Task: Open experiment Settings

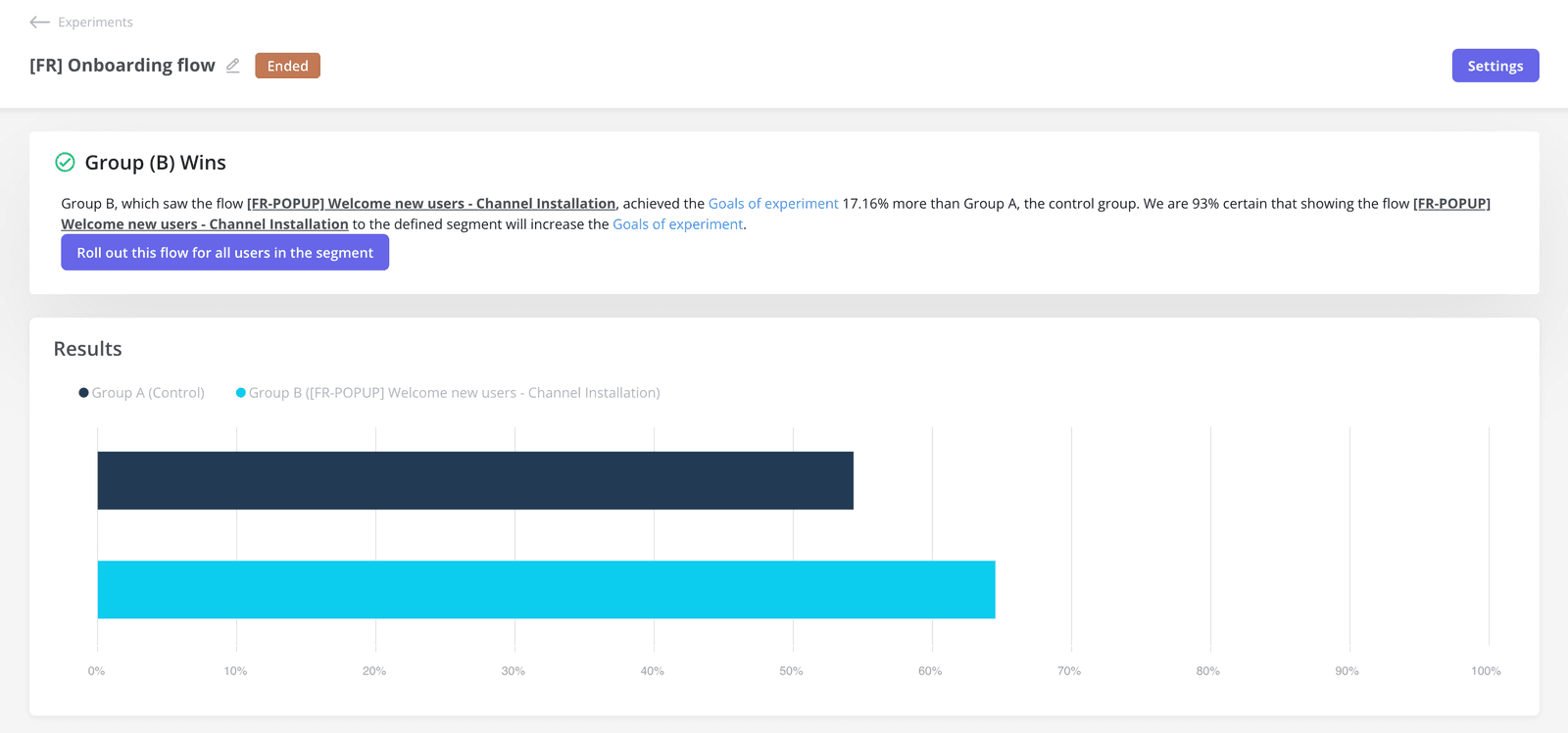Action: point(1495,66)
